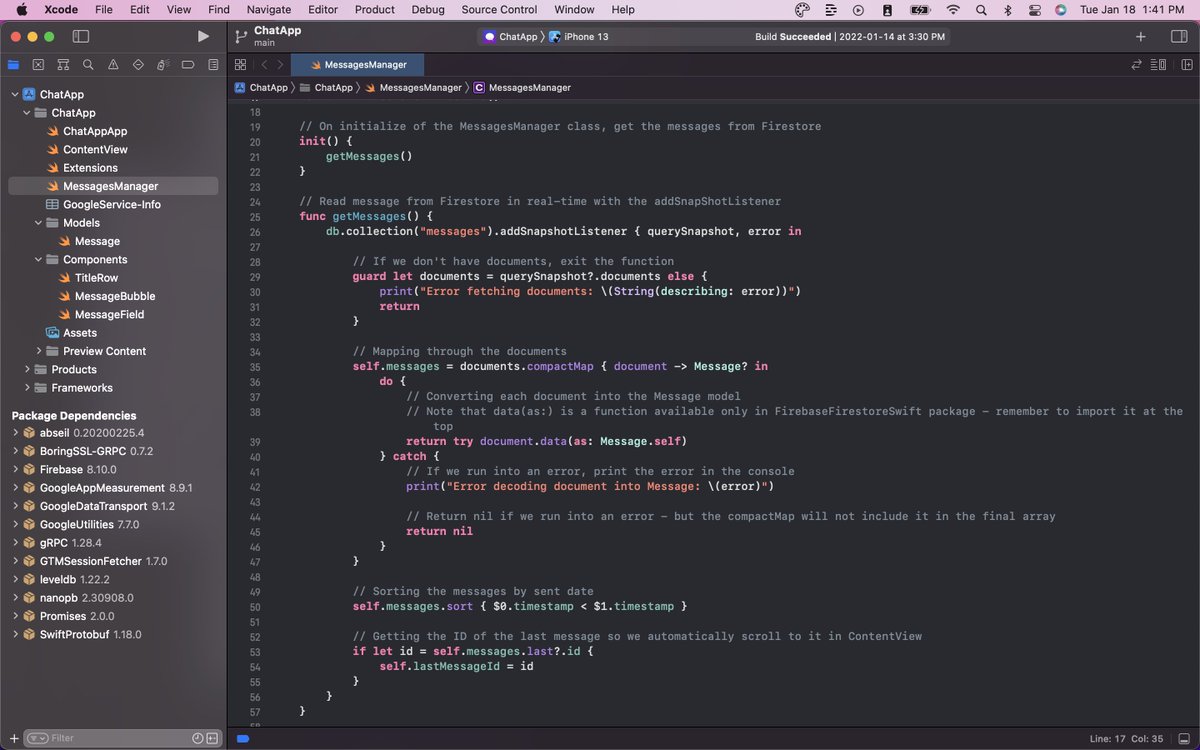1200x750 pixels.
Task: Open the Library with plus button
Action: click(1141, 36)
